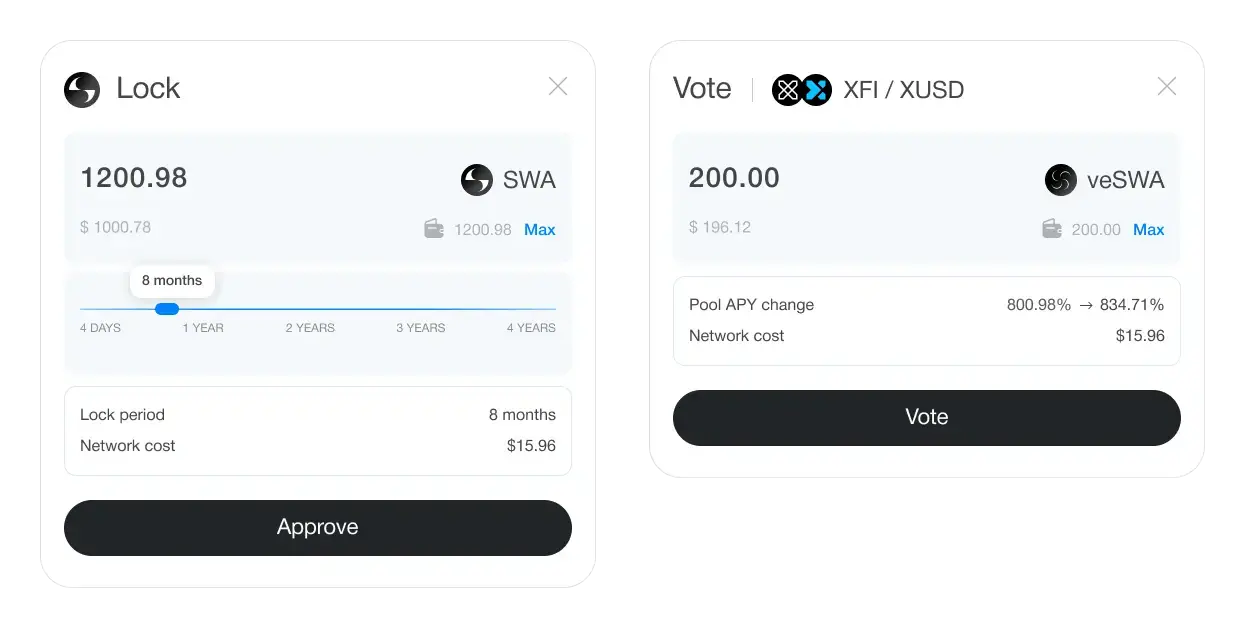Click the SWA logo in the Lock header
1245x628 pixels.
[x=81, y=89]
